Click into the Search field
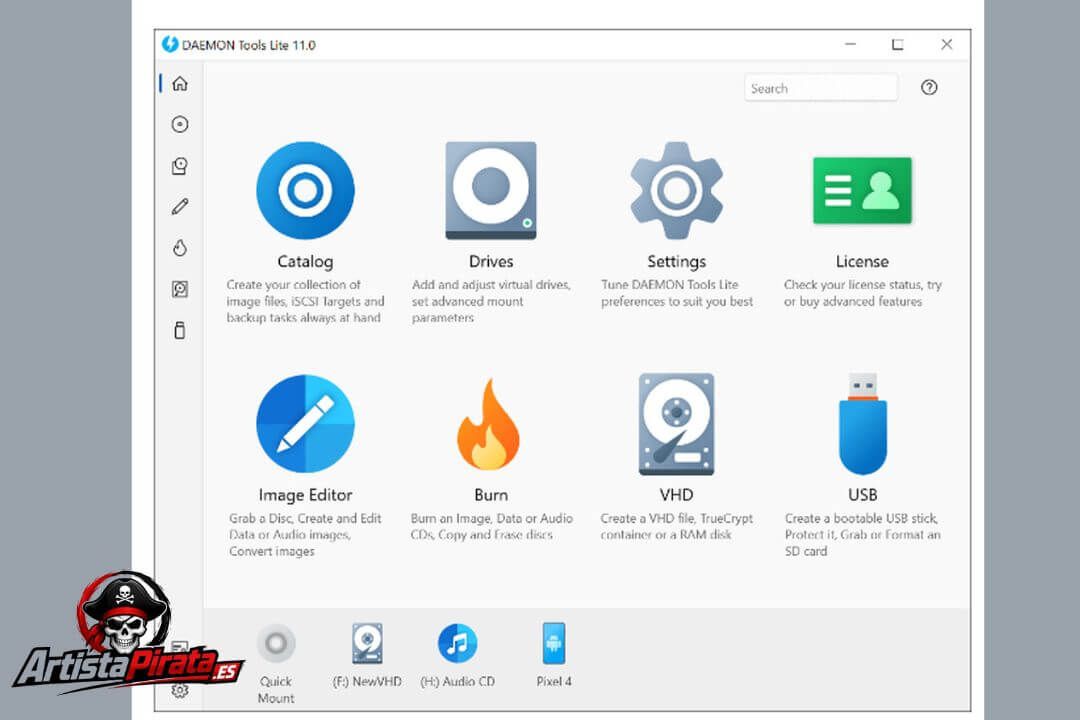This screenshot has width=1080, height=720. click(820, 88)
